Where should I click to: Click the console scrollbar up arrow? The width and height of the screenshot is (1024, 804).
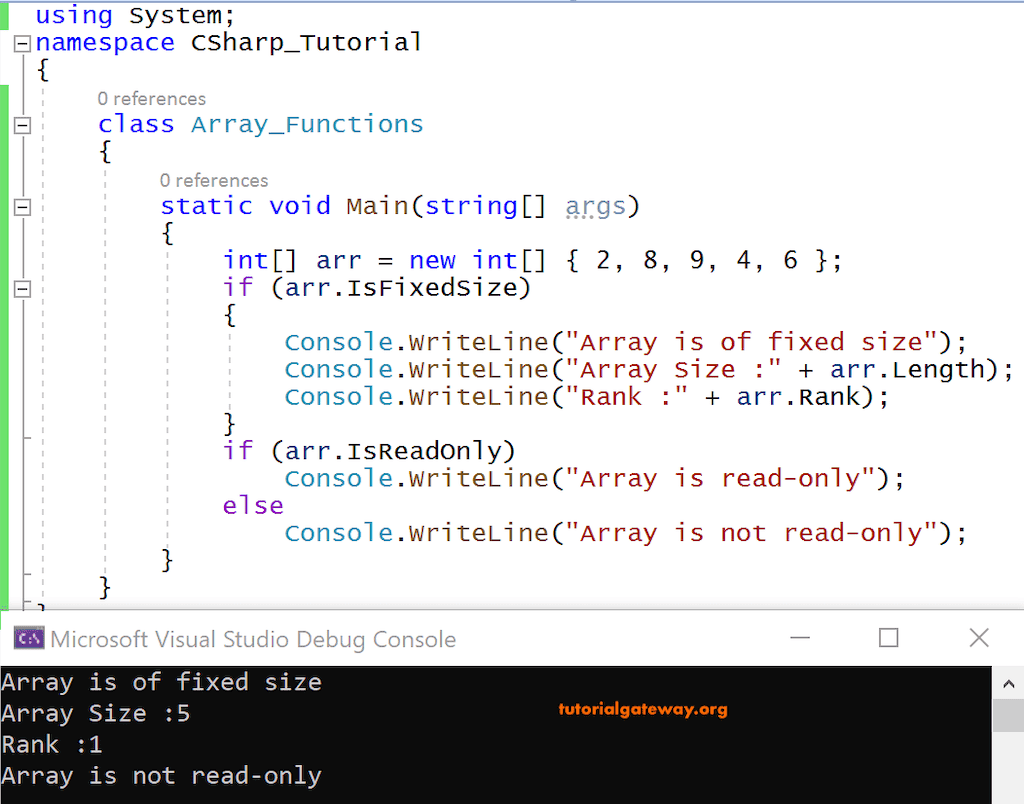tap(1008, 683)
